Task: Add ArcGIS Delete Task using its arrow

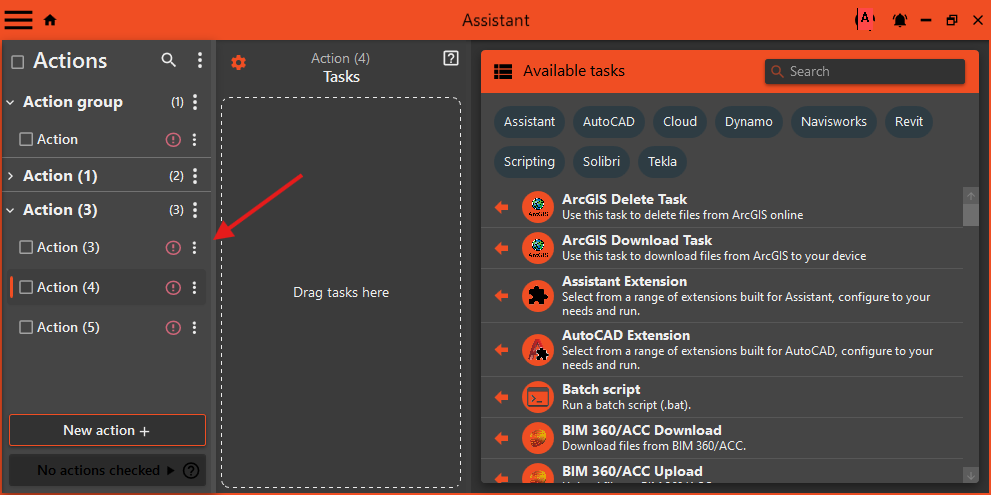Action: 502,207
